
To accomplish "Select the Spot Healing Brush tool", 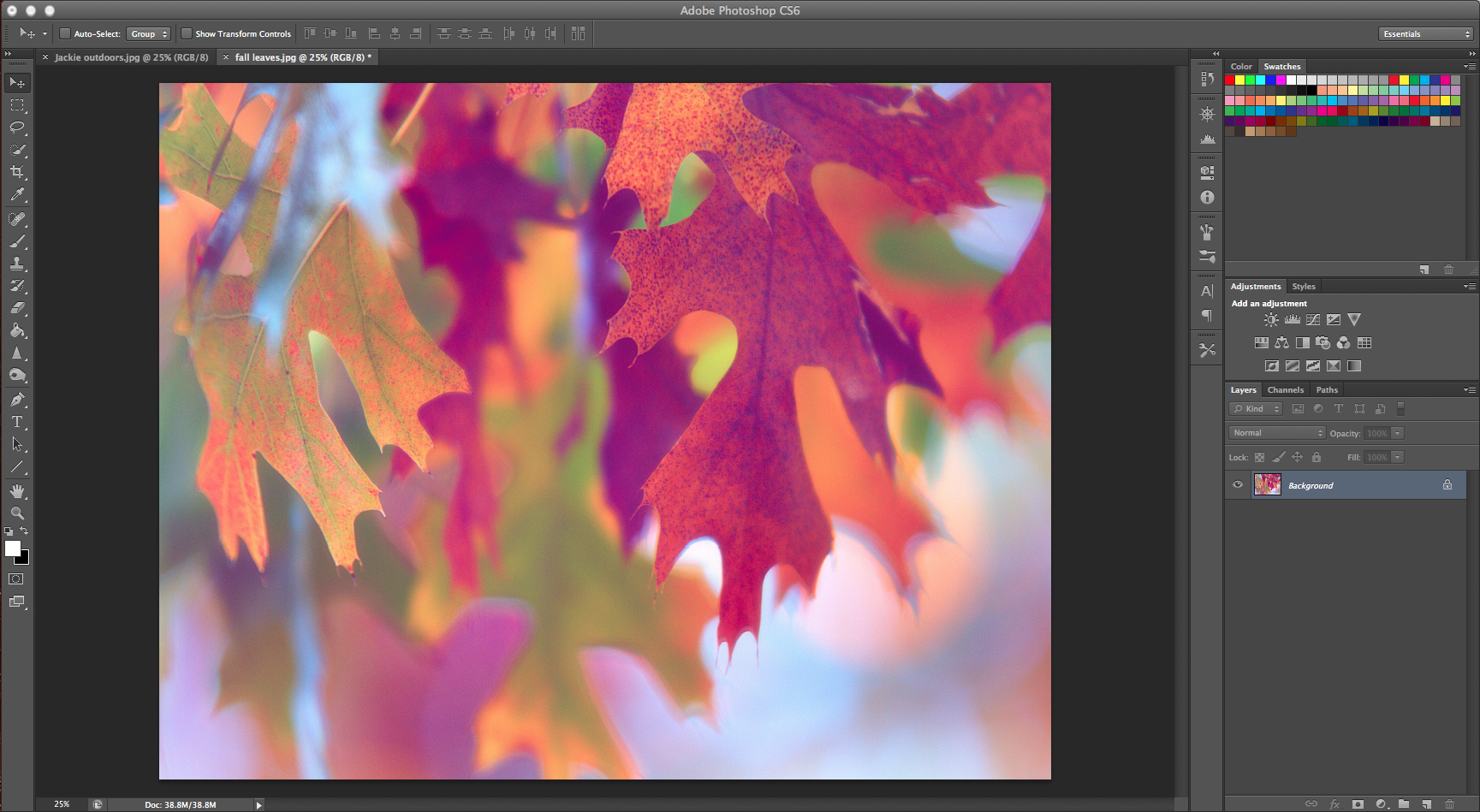I will (17, 219).
